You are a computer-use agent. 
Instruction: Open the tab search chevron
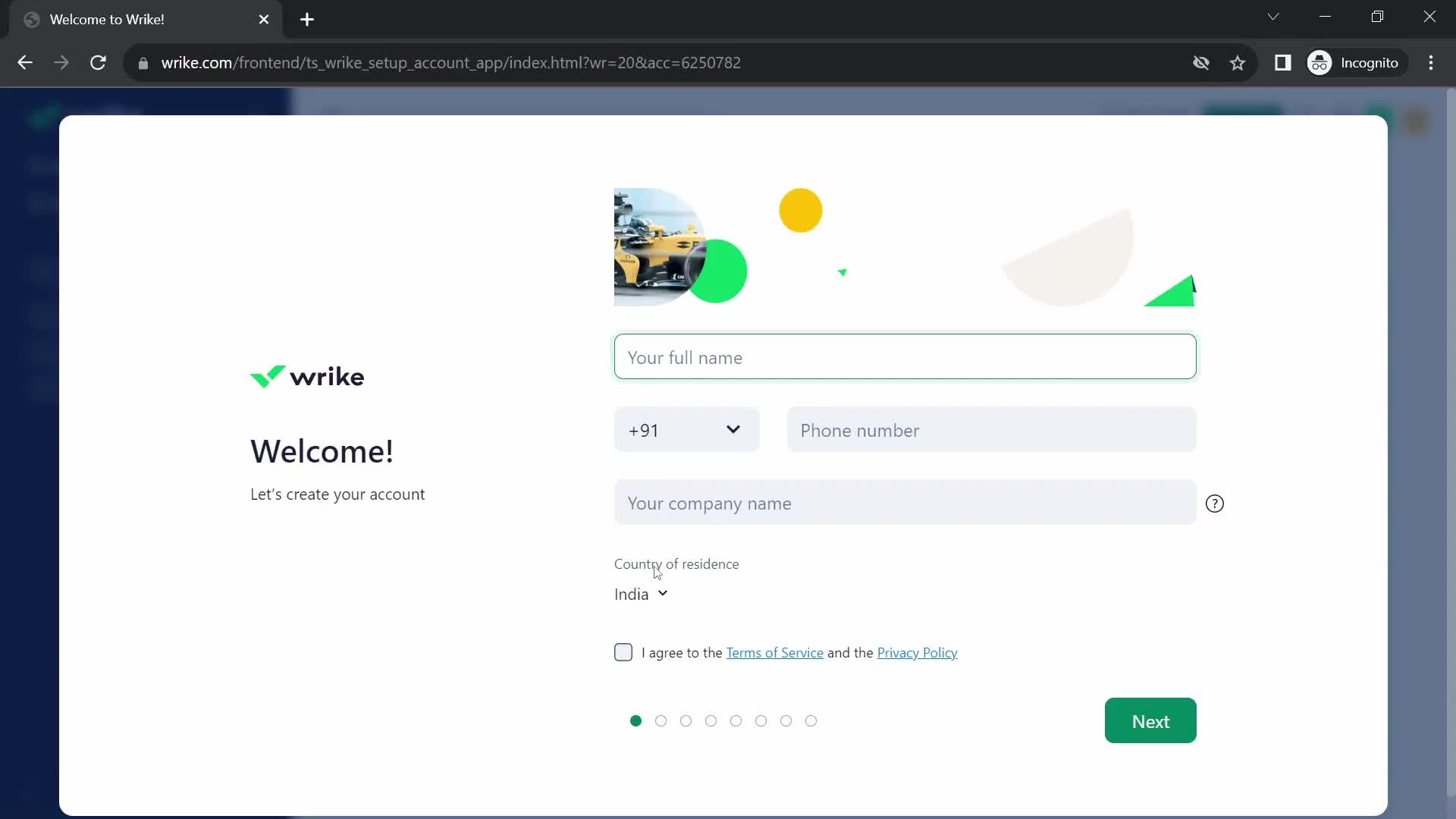pos(1273,16)
